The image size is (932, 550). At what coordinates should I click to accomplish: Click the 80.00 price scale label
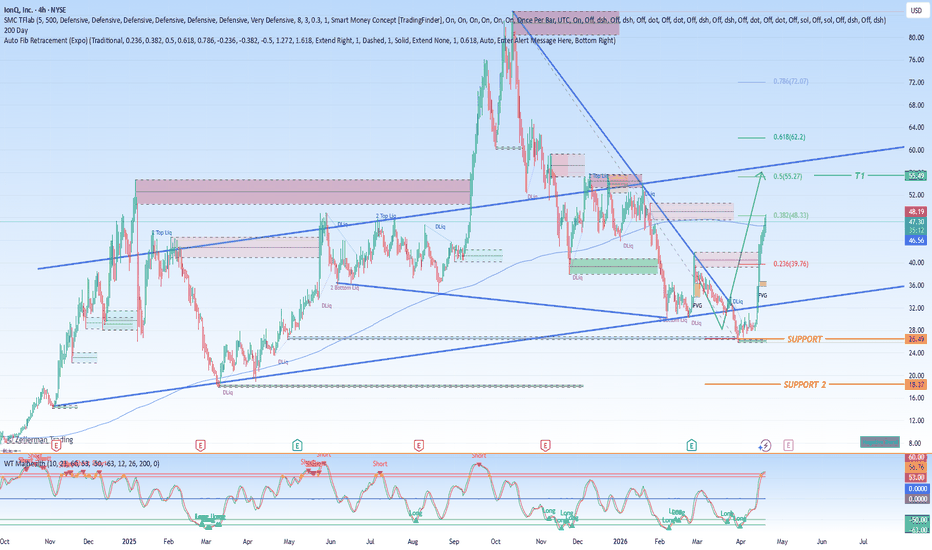[916, 37]
